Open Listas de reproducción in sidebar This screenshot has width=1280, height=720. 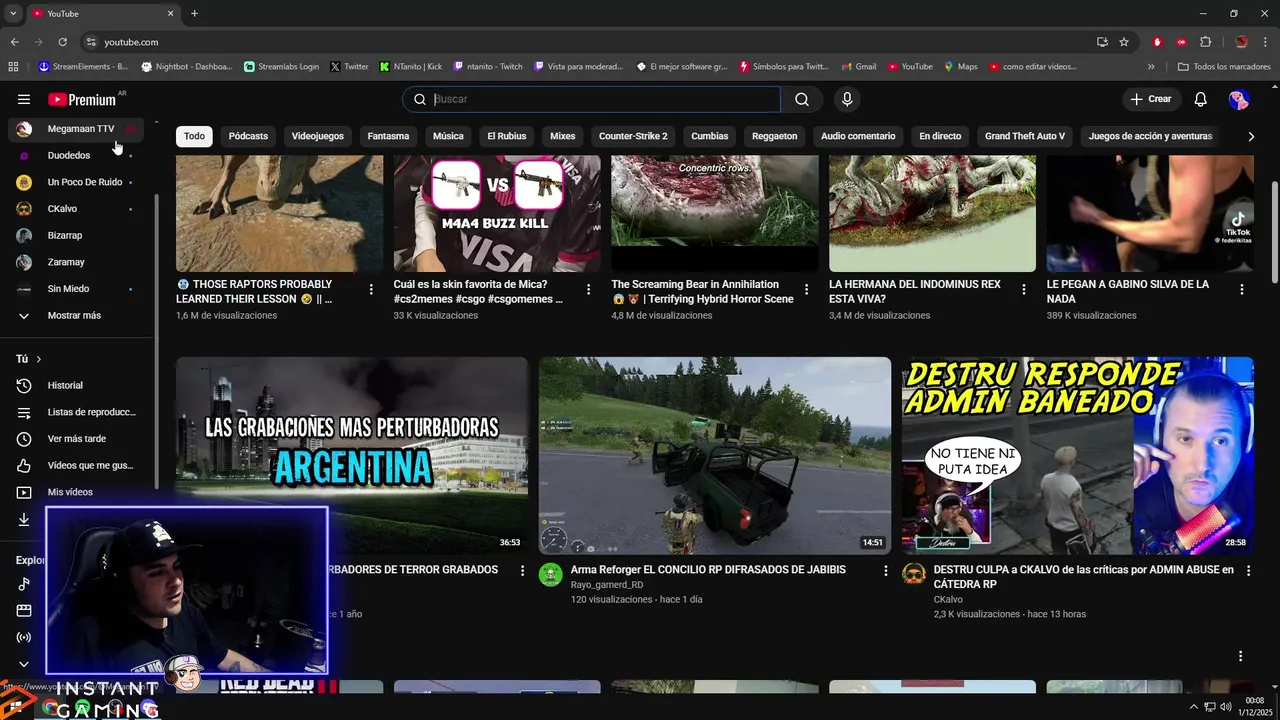tap(78, 412)
